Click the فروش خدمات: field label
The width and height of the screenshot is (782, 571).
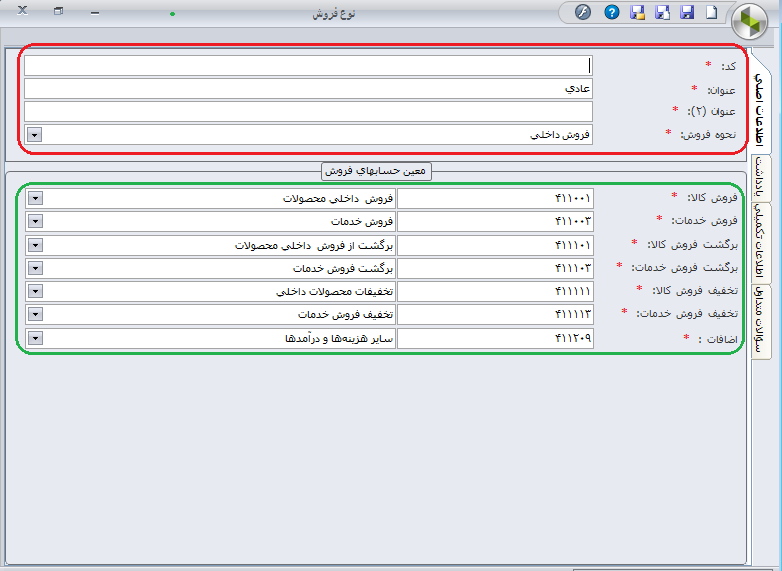click(x=704, y=220)
